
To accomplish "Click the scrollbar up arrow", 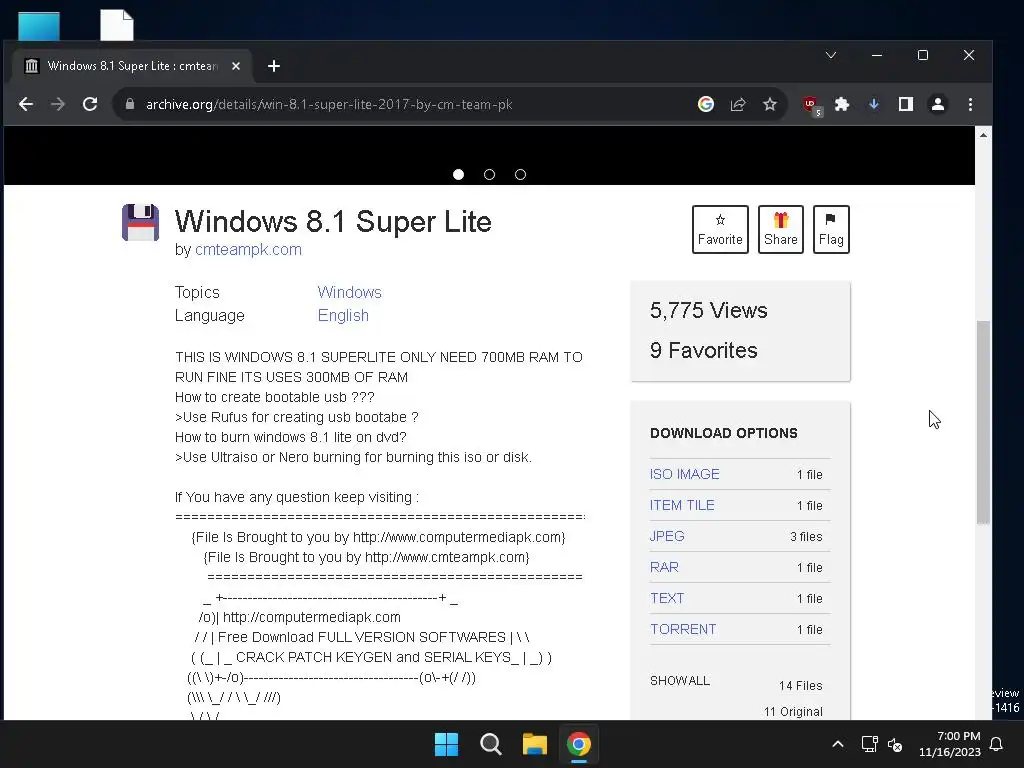I will point(983,135).
